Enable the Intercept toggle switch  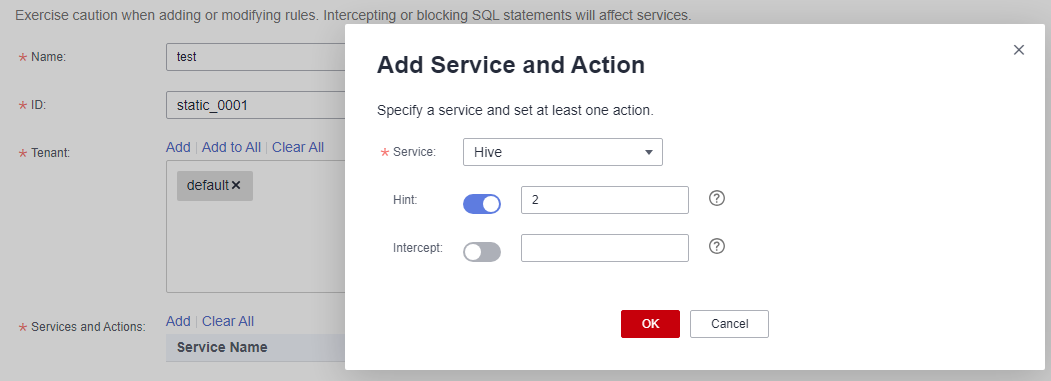(482, 252)
